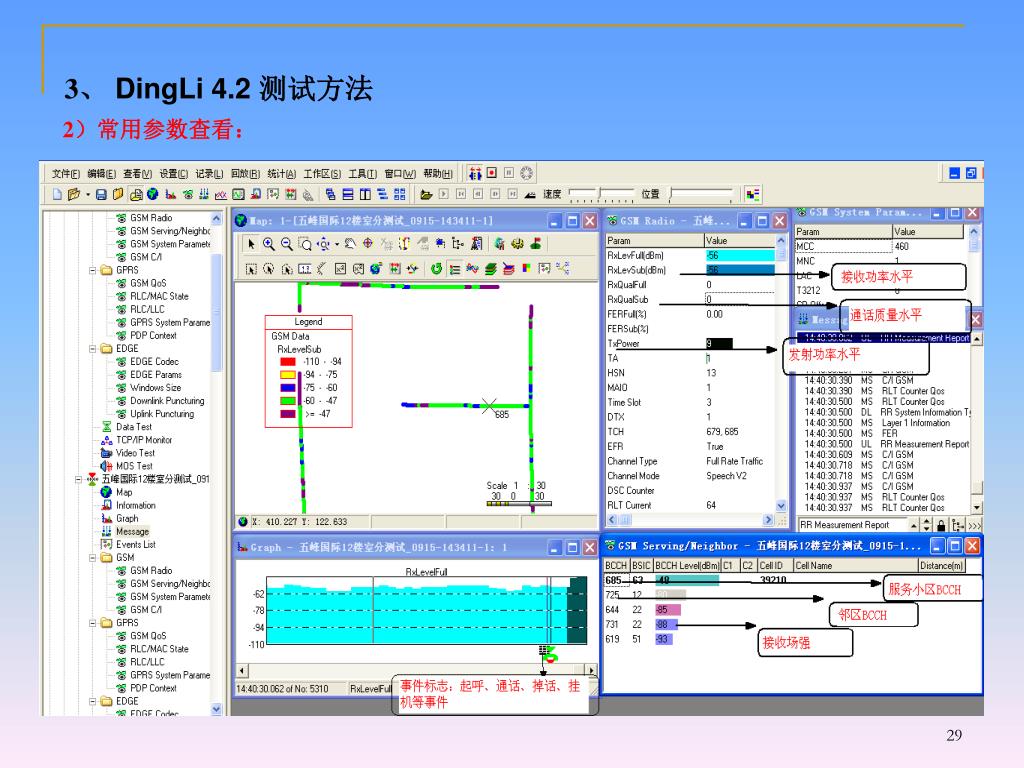Screen dimensions: 1024x768
Task: Open the 工具(T) menu
Action: tap(362, 174)
